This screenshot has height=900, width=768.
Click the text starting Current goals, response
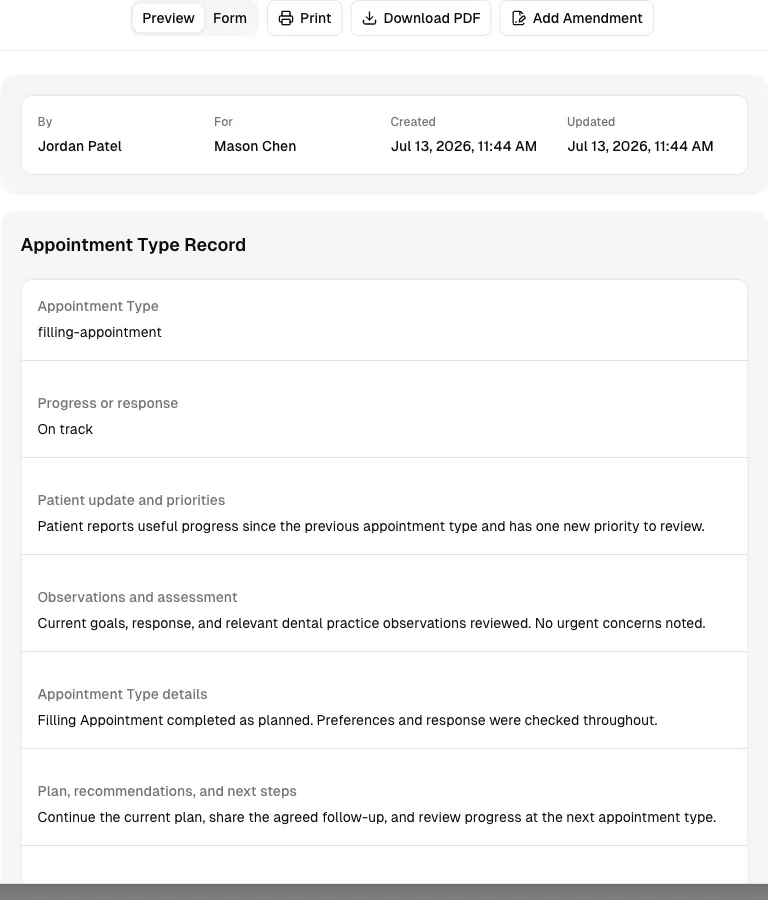click(x=371, y=623)
